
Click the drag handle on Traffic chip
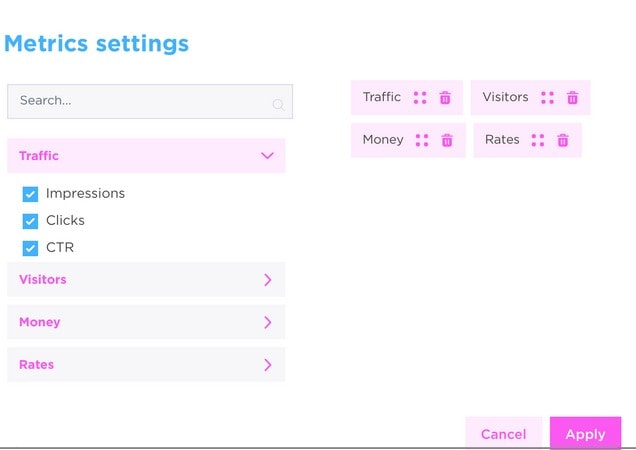[x=420, y=98]
